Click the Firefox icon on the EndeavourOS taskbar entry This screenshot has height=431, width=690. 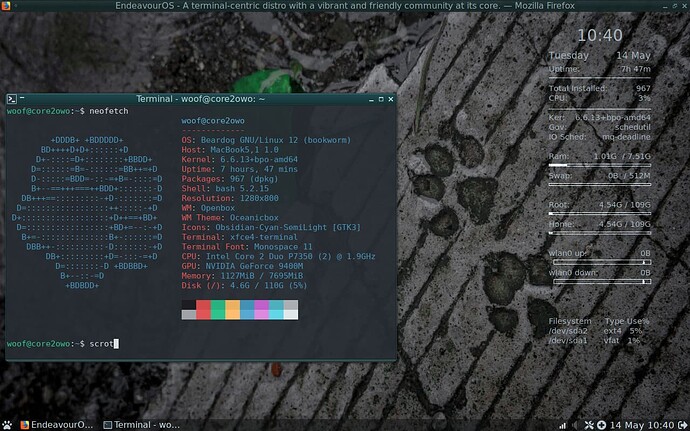click(25, 423)
